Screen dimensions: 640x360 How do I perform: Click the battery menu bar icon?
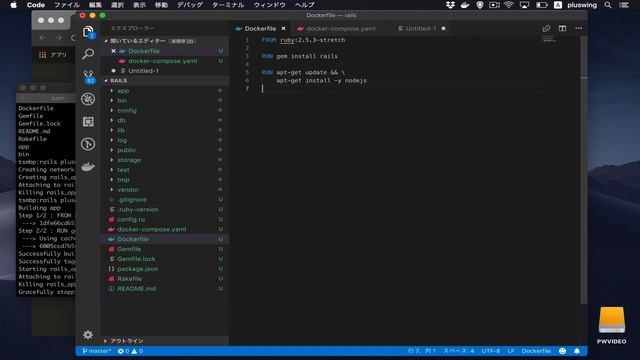click(x=542, y=5)
